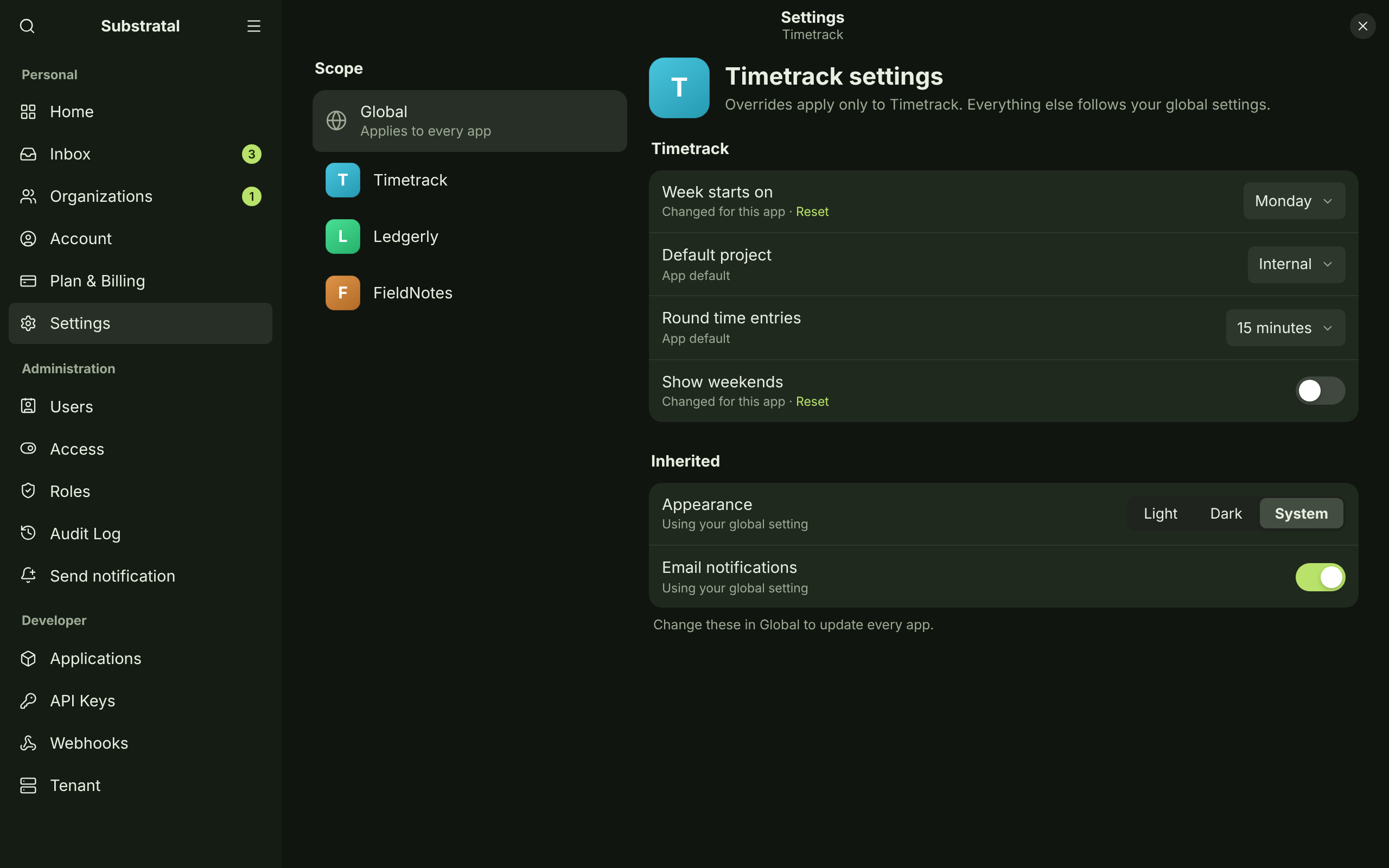
Task: Click the Applications cube icon
Action: point(28,659)
